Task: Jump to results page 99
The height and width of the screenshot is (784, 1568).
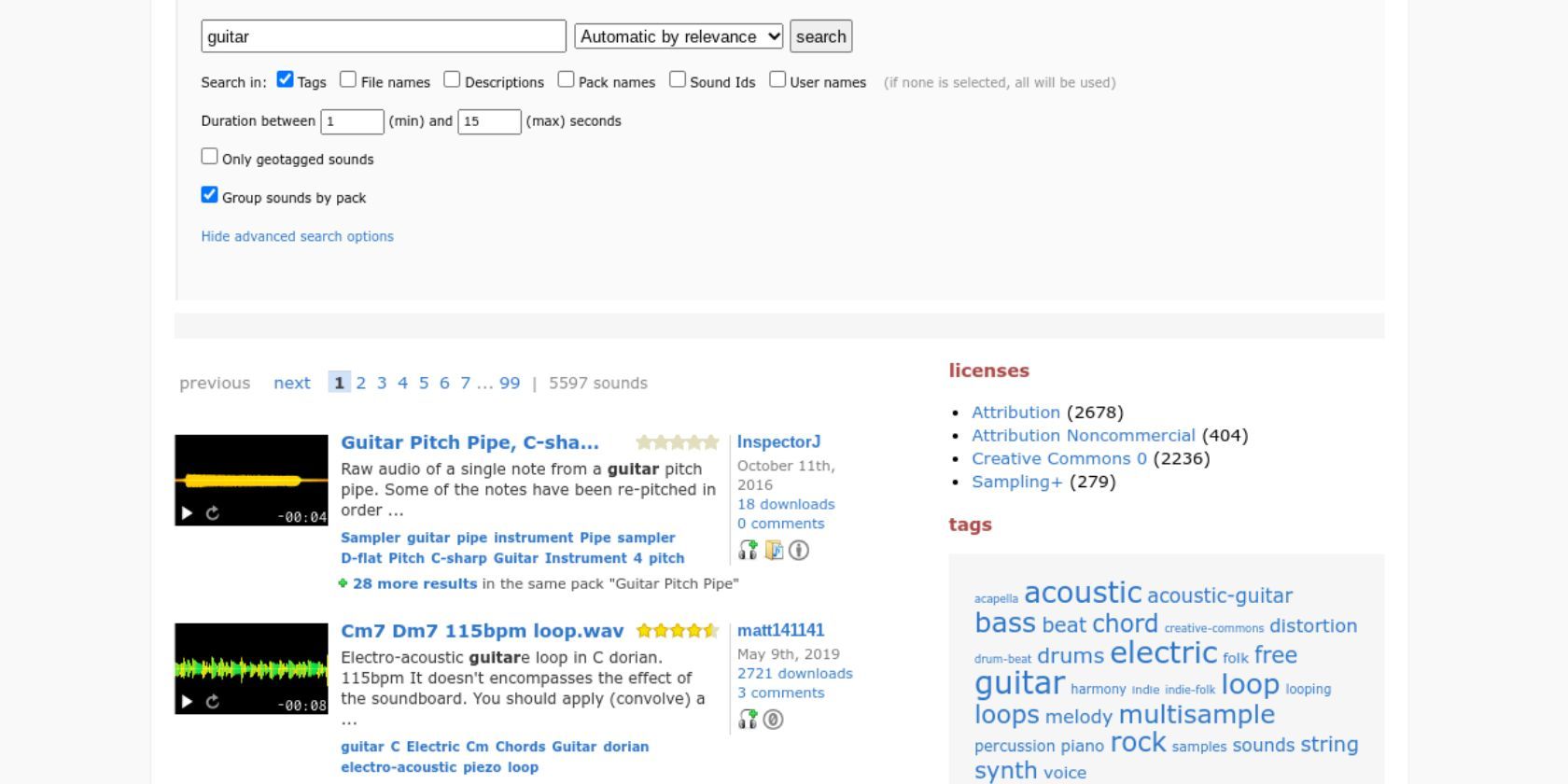Action: (x=510, y=383)
